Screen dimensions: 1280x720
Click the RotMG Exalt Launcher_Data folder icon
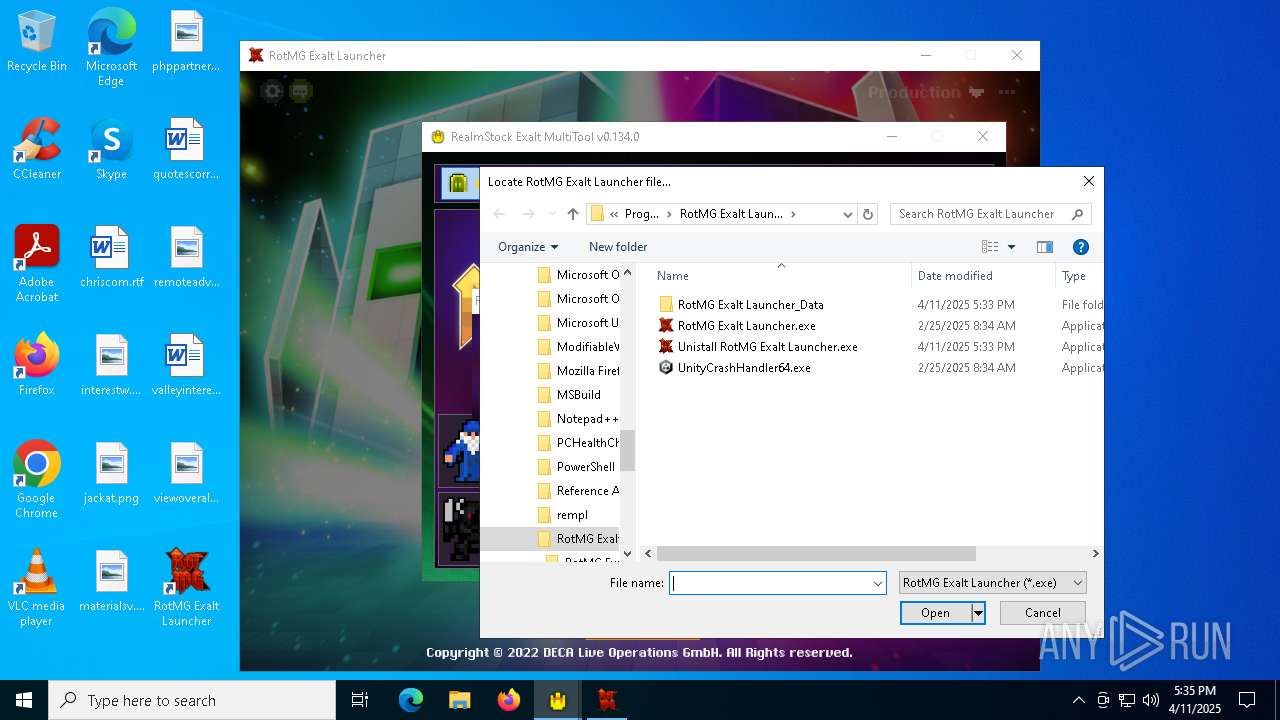[x=666, y=305]
